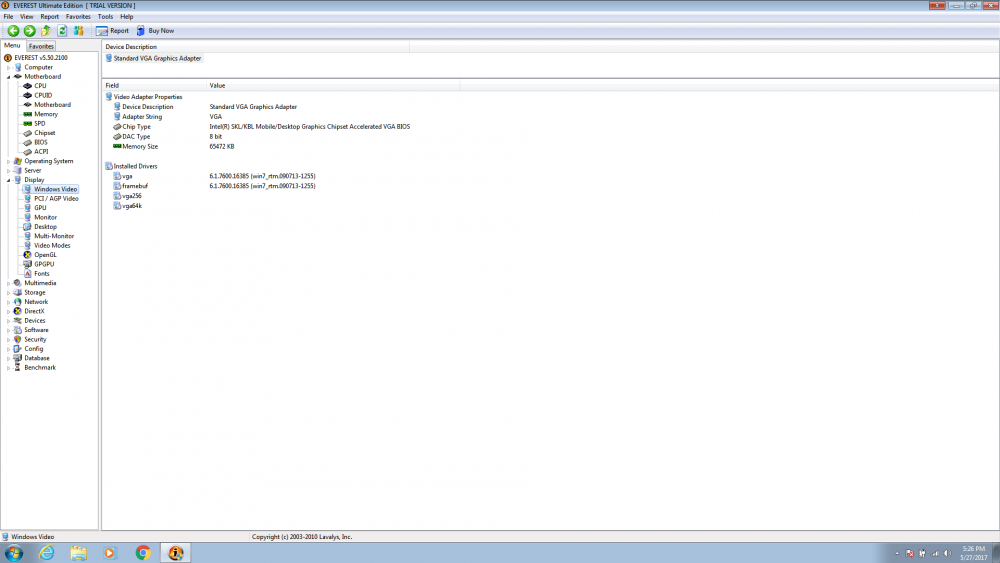Screen dimensions: 1000x563
Task: Select SPD in the tree
Action: click(x=40, y=124)
